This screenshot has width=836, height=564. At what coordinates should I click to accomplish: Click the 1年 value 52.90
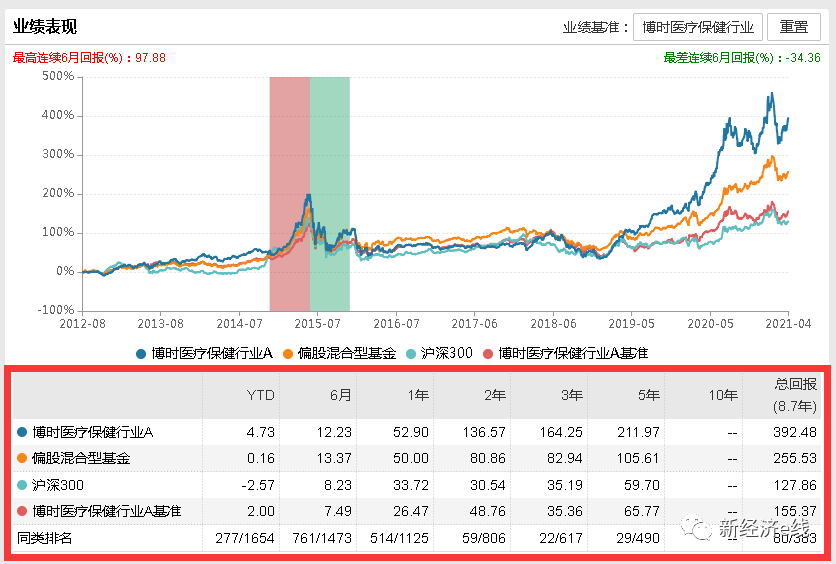coord(411,432)
